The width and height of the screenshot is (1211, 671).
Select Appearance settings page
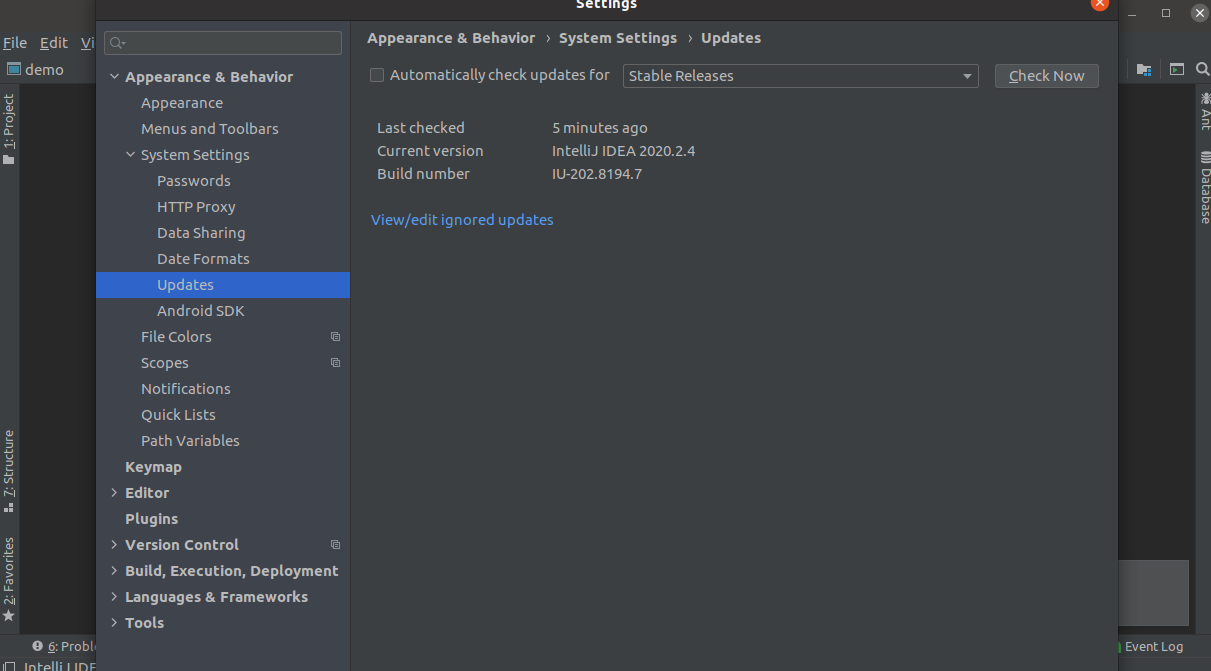pos(182,103)
